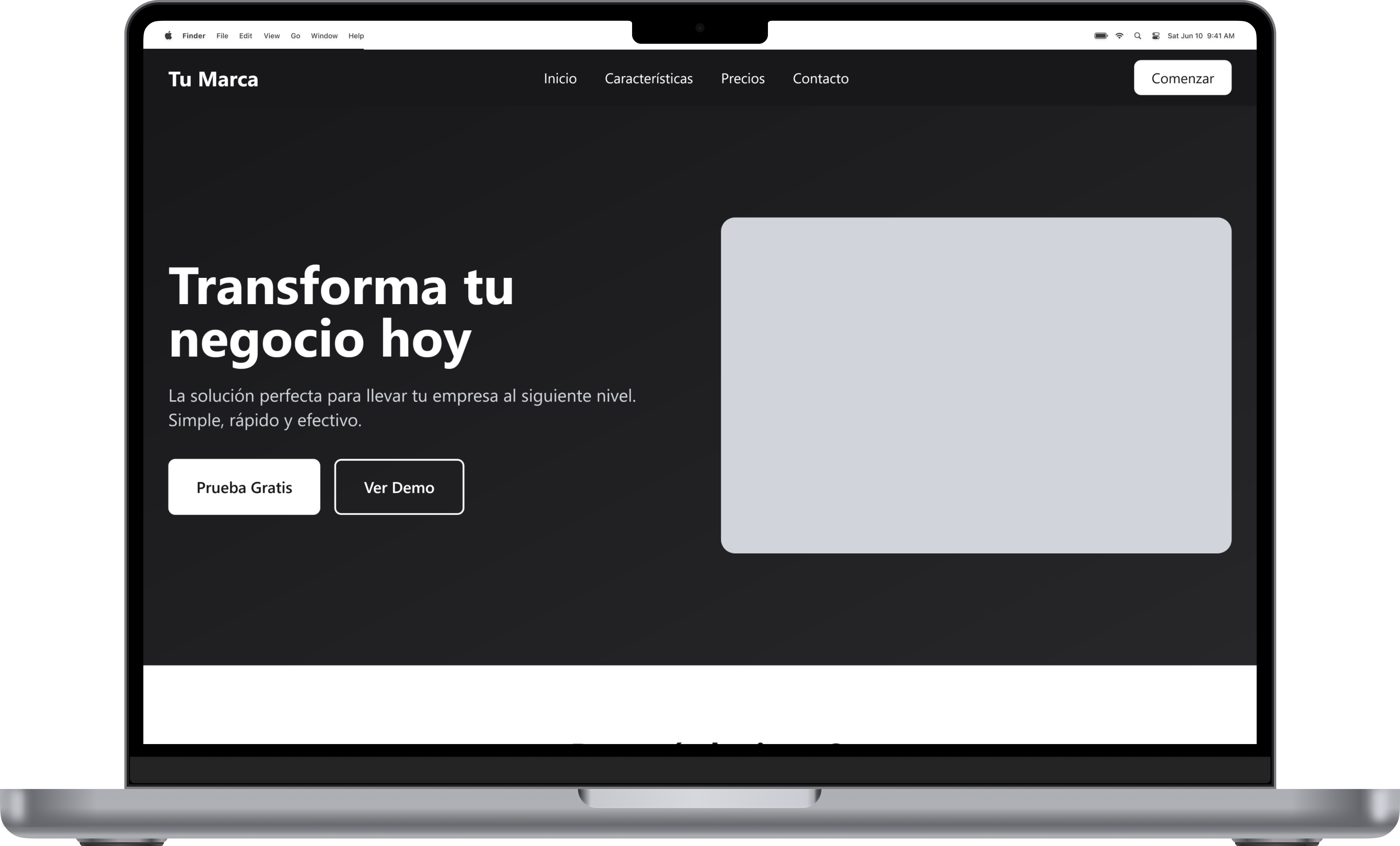
Task: Click the Spotlight search magnifier icon
Action: coord(1137,36)
